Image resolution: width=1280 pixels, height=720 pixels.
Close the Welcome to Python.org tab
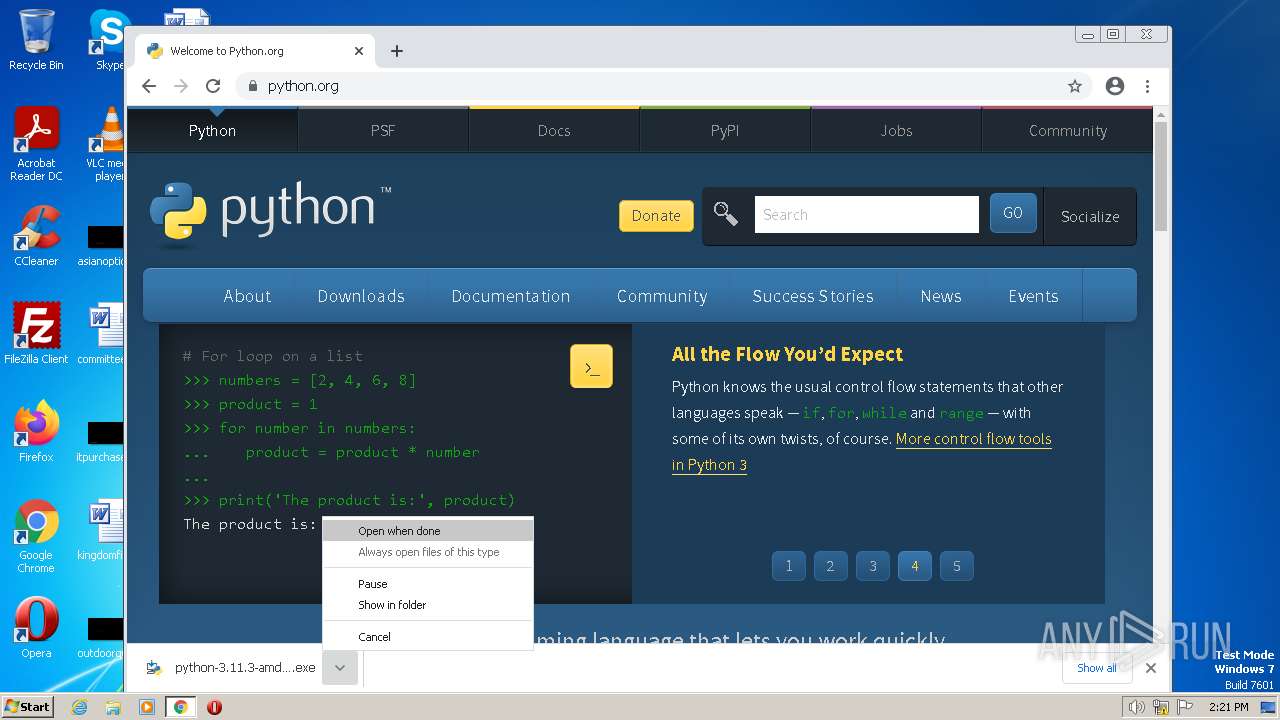pos(359,51)
